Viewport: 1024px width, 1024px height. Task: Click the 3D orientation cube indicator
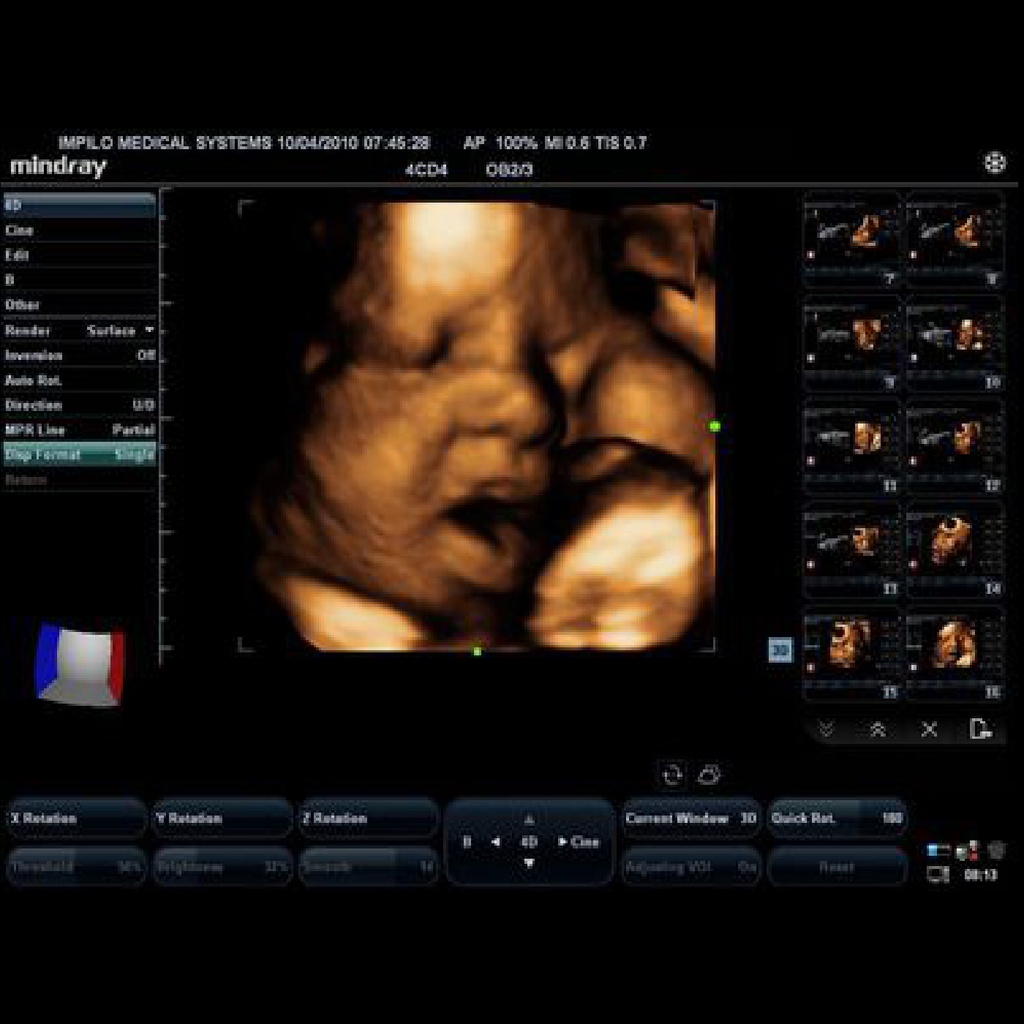coord(79,664)
